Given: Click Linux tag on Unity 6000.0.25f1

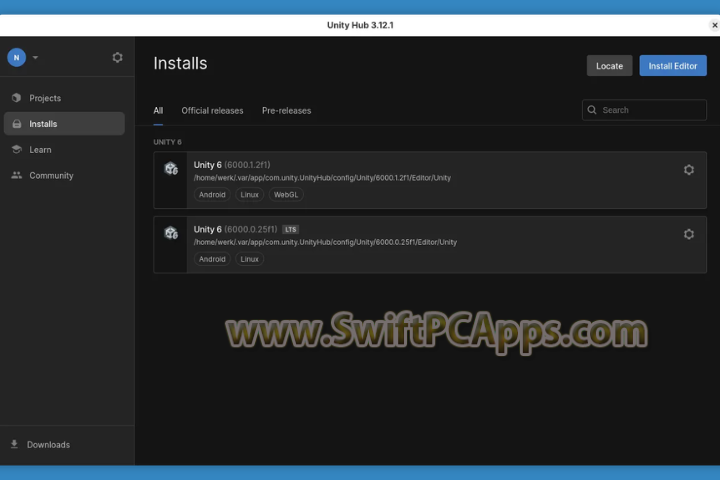Looking at the screenshot, I should [249, 259].
